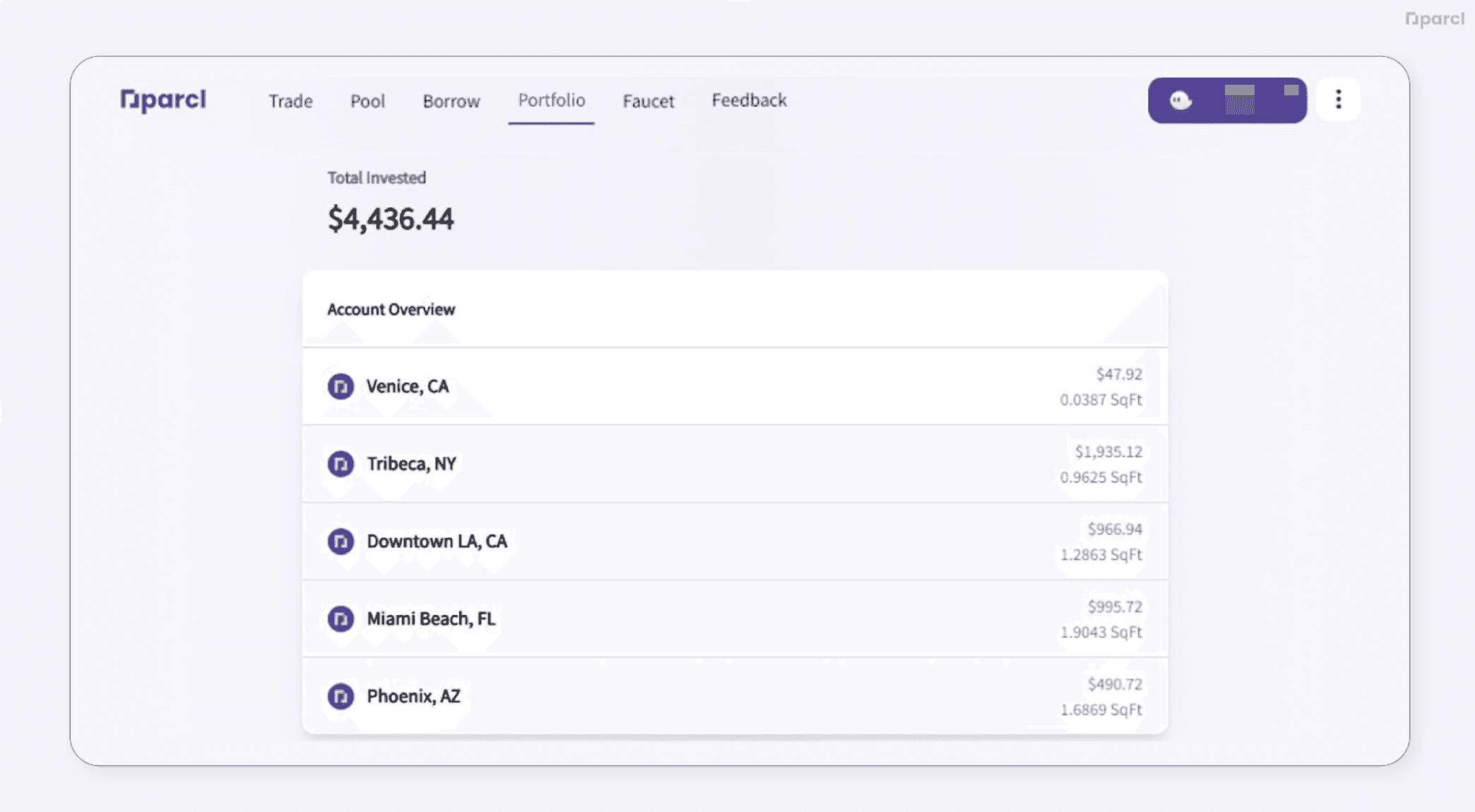Click the Parcl marker icon beside Venice, CA
This screenshot has height=812, width=1475.
pyautogui.click(x=341, y=386)
